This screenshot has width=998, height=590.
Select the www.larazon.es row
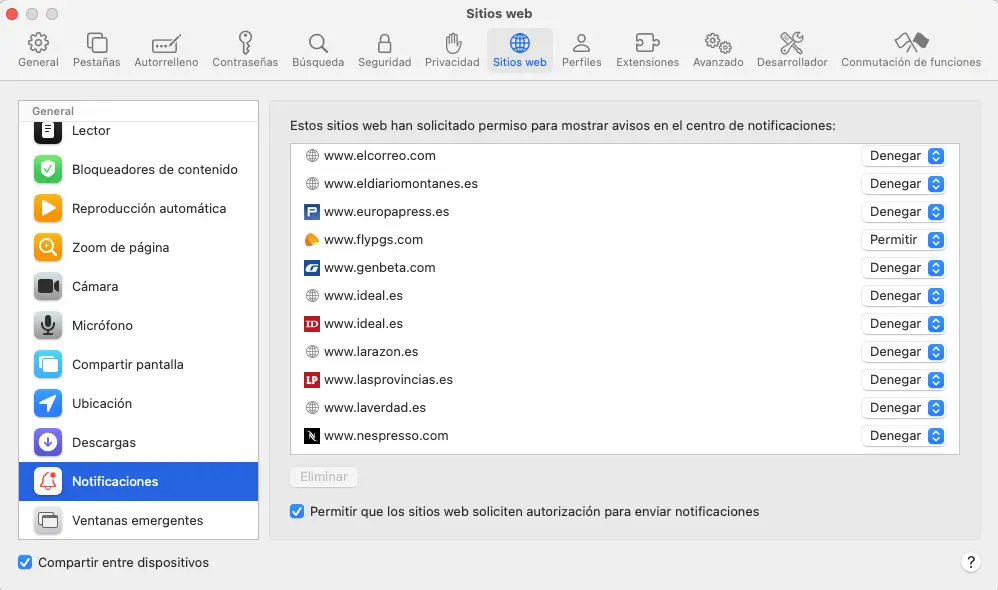(624, 352)
